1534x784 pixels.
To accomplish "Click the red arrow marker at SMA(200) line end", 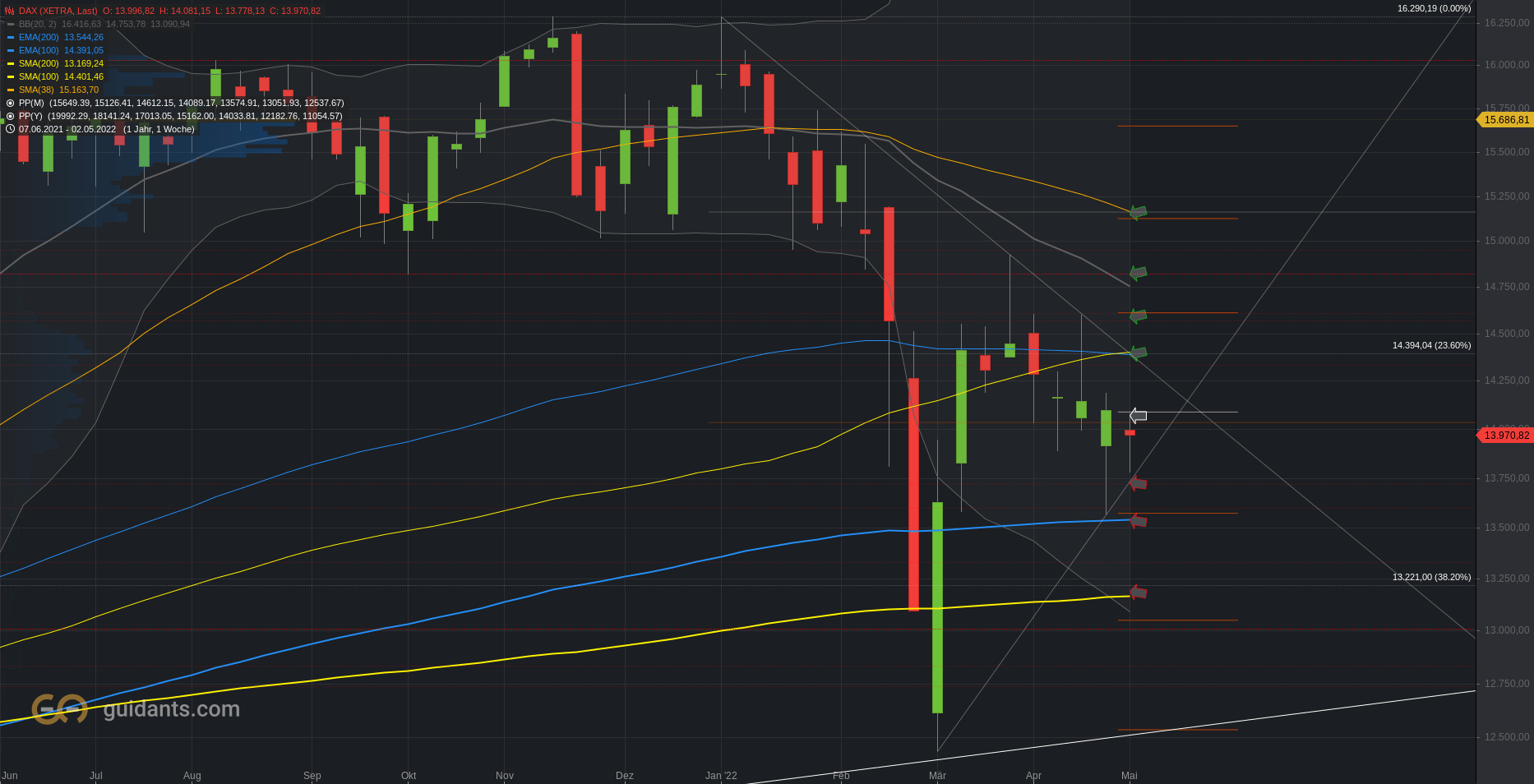I will point(1138,592).
